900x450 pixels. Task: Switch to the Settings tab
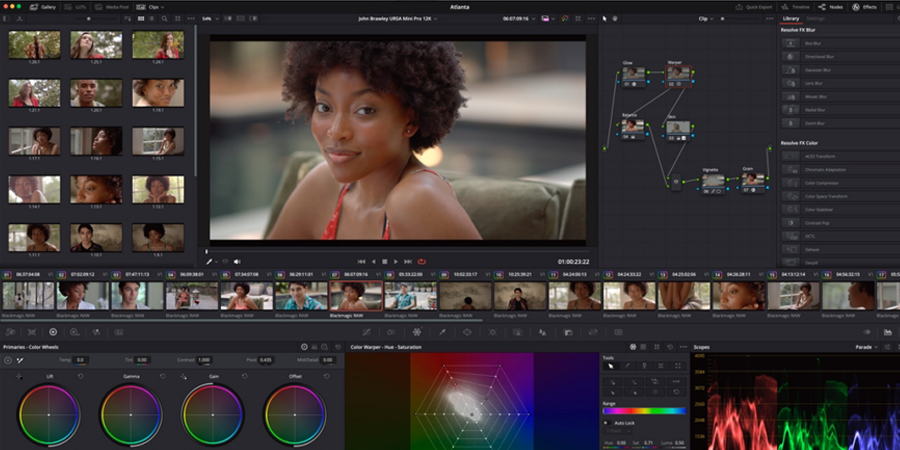[x=815, y=18]
